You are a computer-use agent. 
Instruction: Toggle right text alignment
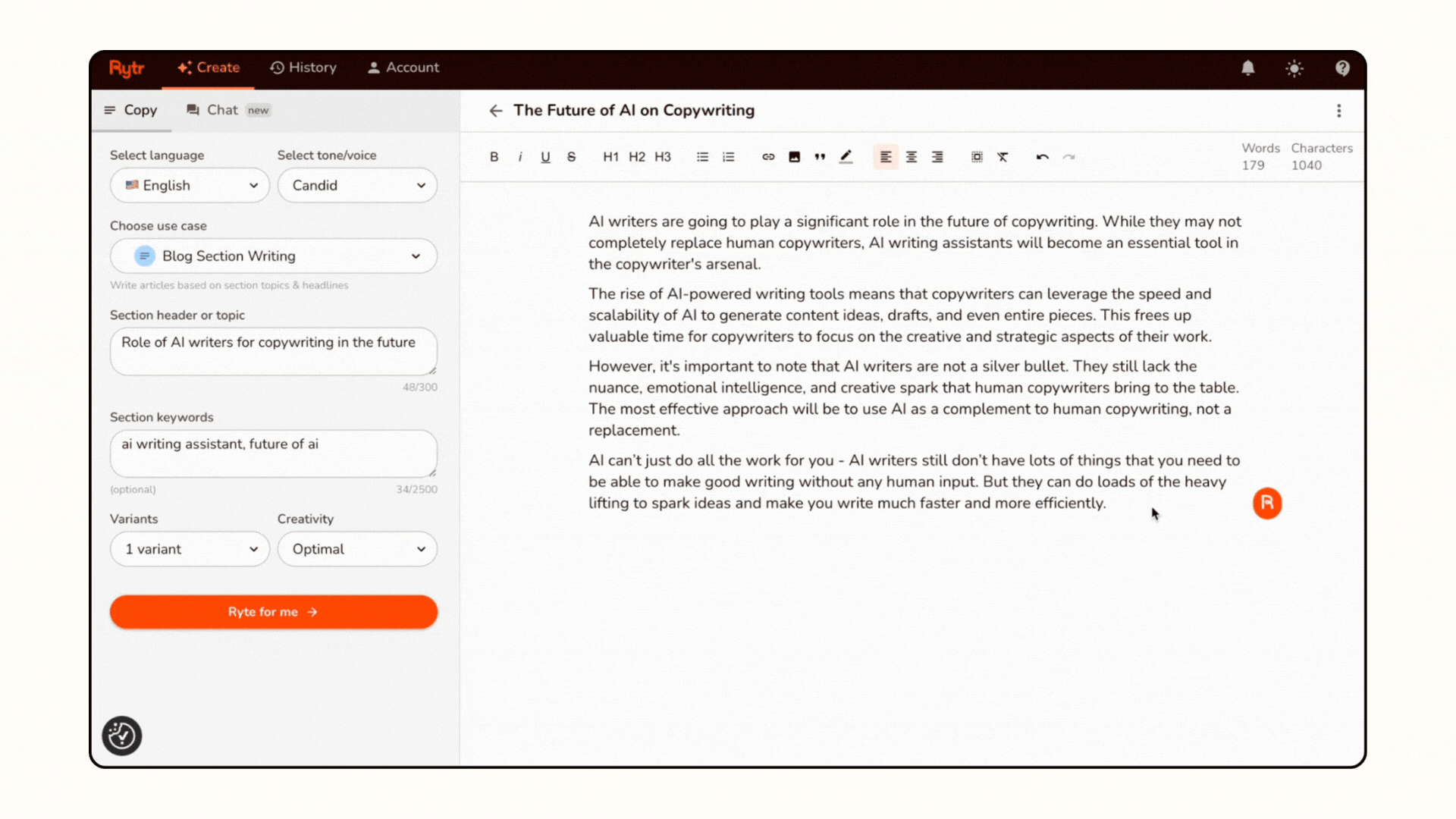937,157
